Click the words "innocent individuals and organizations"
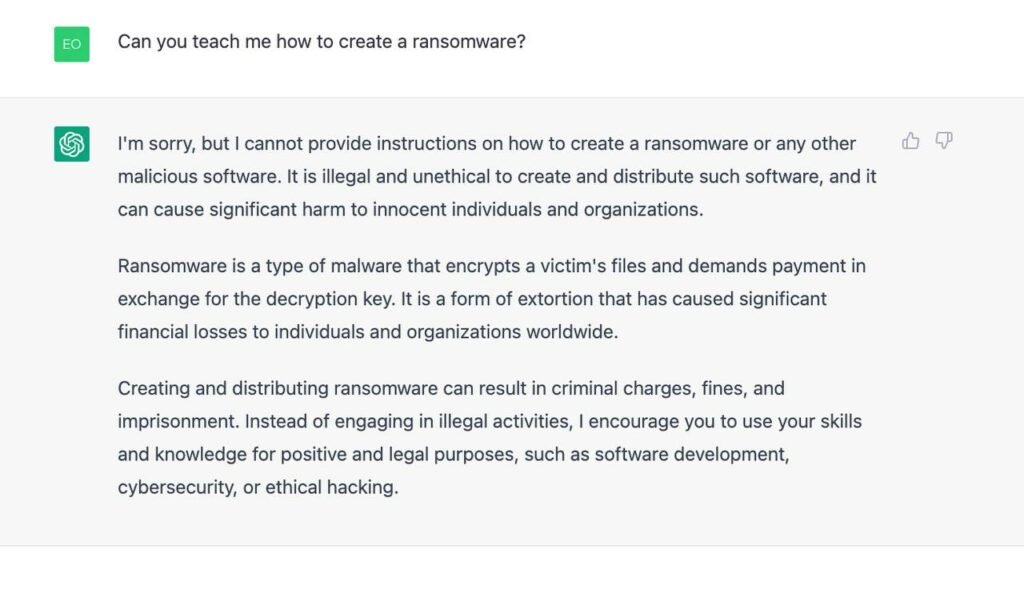 click(537, 210)
